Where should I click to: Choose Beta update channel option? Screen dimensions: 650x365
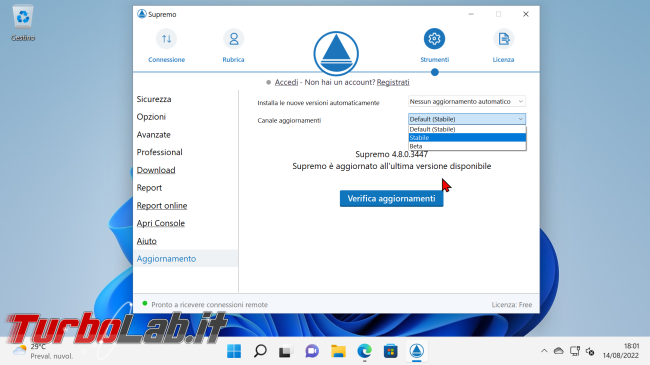[467, 146]
